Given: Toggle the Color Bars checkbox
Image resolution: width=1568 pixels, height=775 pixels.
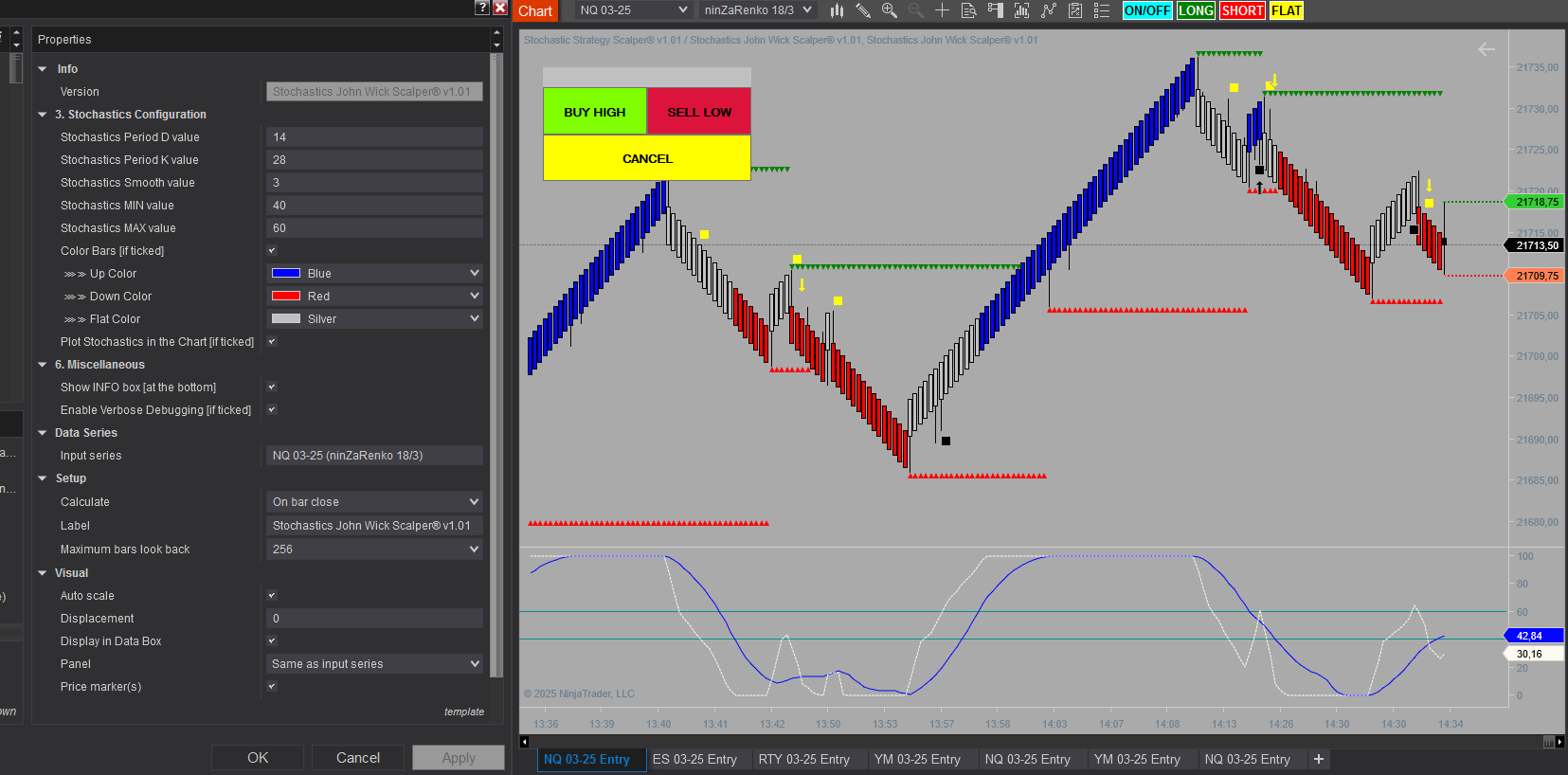Looking at the screenshot, I should click(272, 251).
